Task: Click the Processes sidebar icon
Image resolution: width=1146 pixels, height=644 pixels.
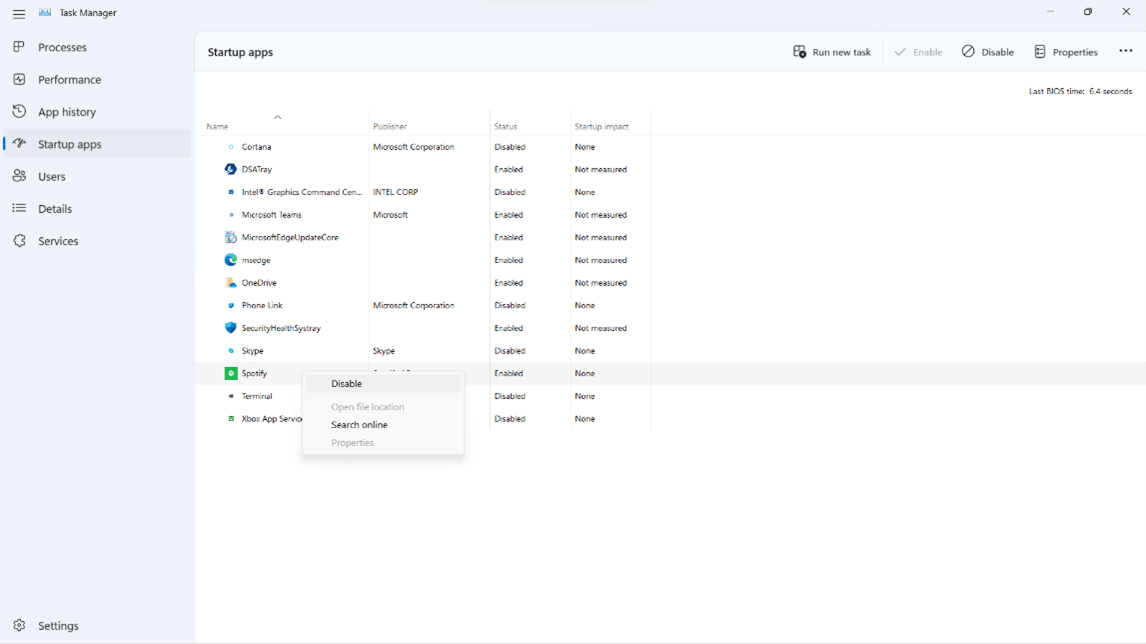Action: pos(19,47)
